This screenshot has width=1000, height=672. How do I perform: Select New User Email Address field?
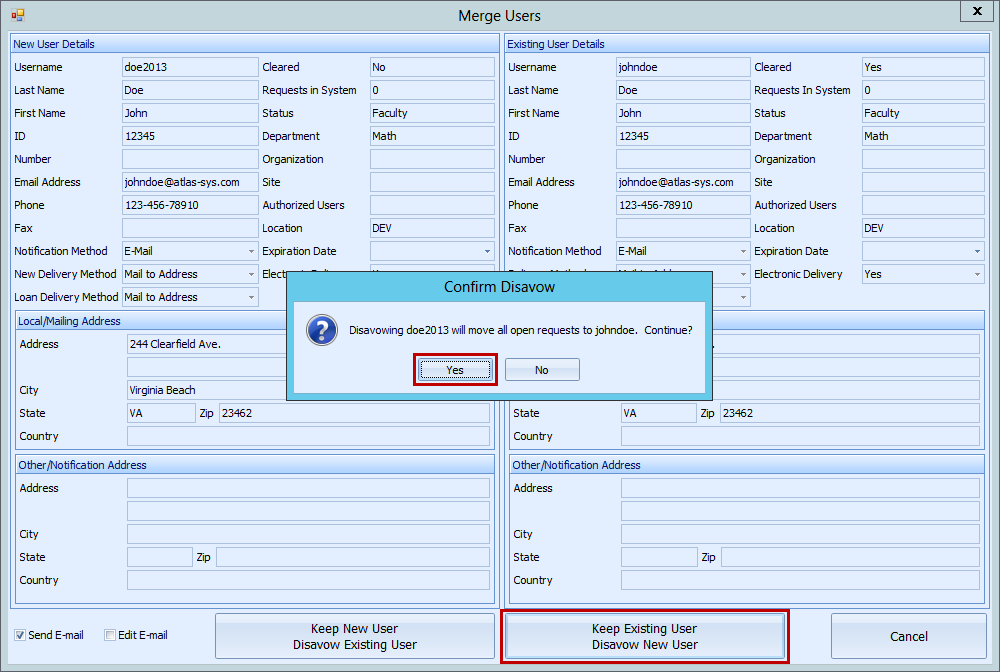(x=190, y=182)
